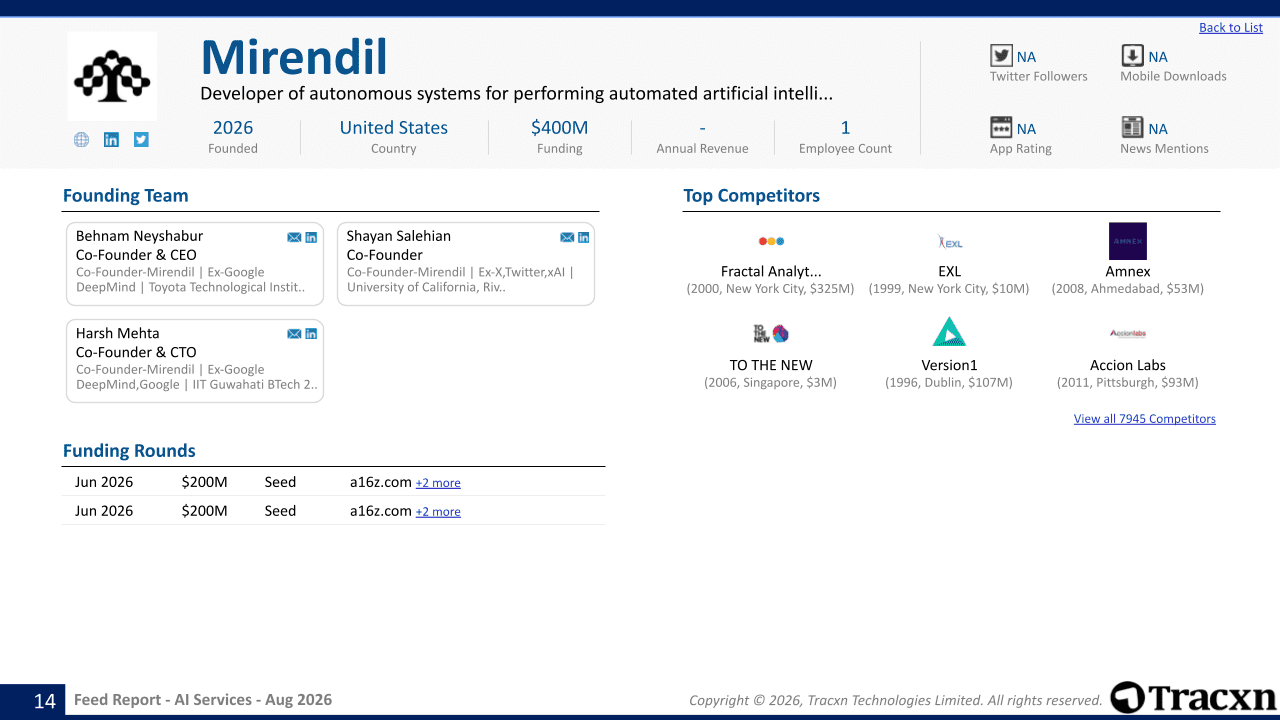Click the Tracxn logo in footer
Screen dimensions: 1280x720
(1194, 697)
